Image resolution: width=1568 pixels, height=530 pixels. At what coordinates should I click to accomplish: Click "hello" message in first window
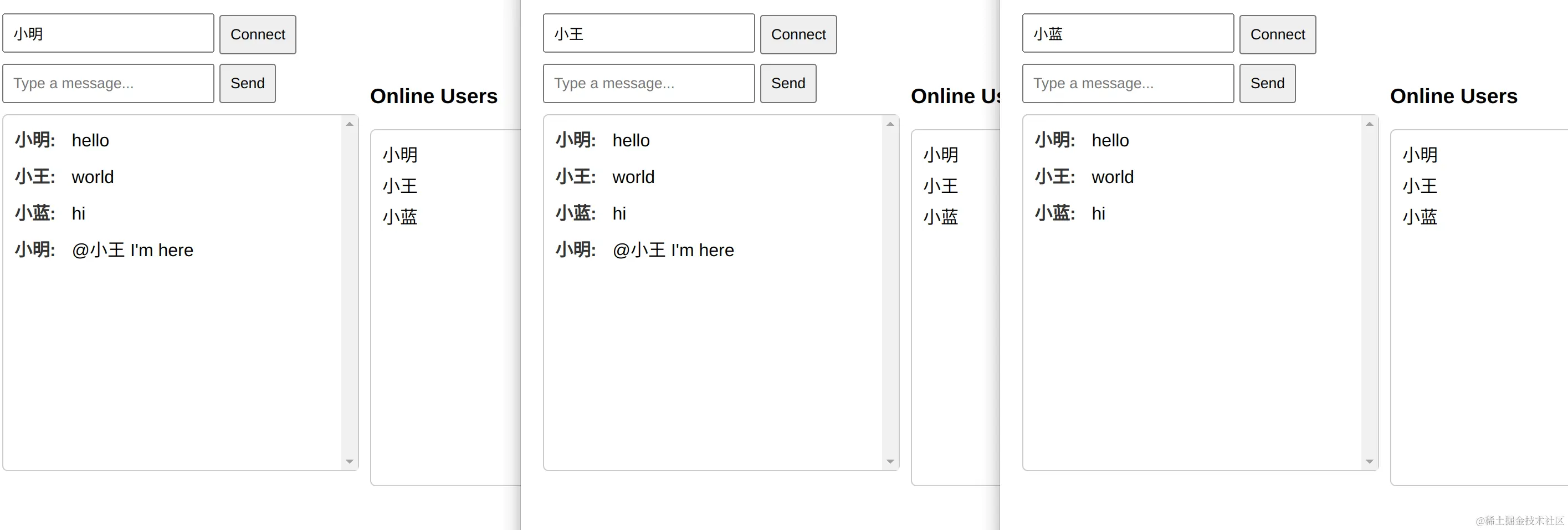pyautogui.click(x=90, y=140)
